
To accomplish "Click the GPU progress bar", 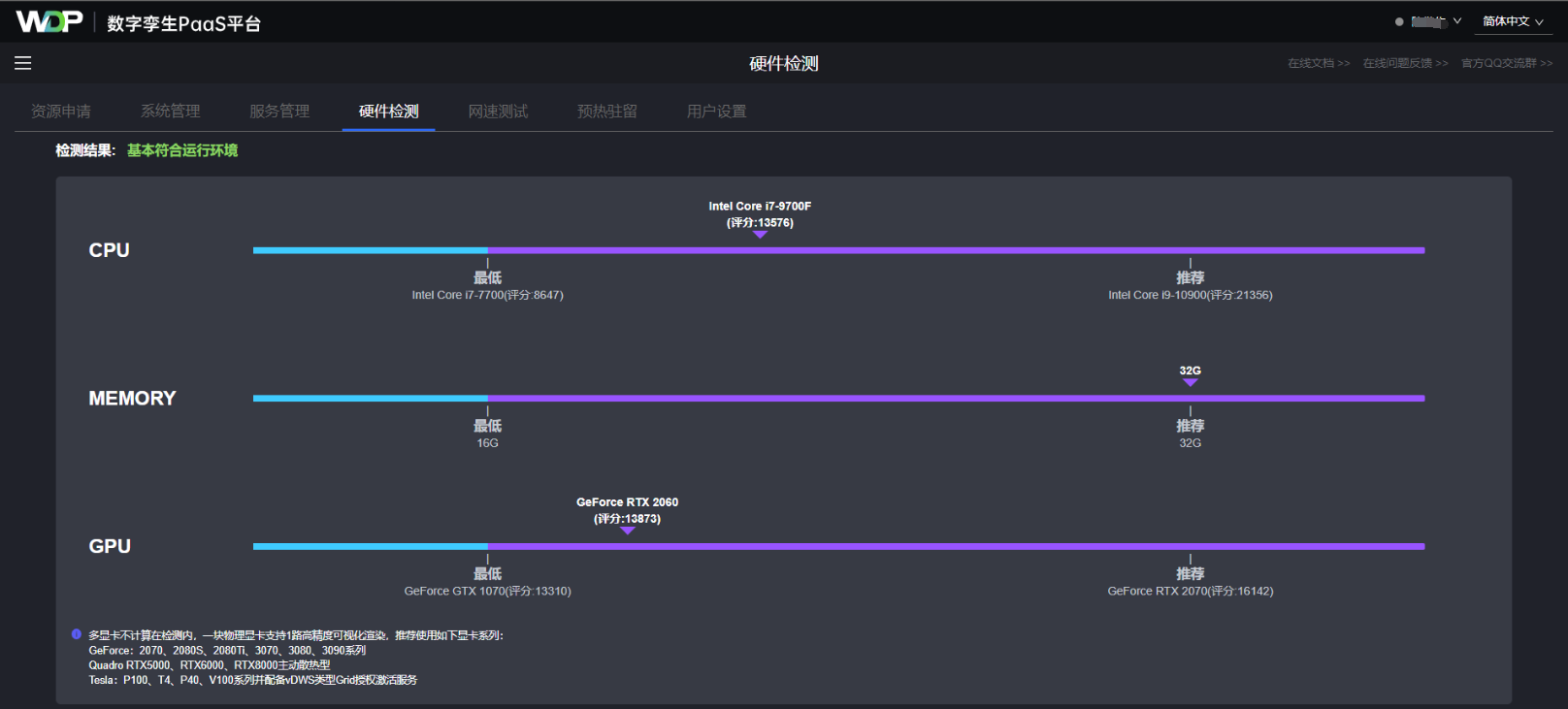I will click(x=838, y=546).
